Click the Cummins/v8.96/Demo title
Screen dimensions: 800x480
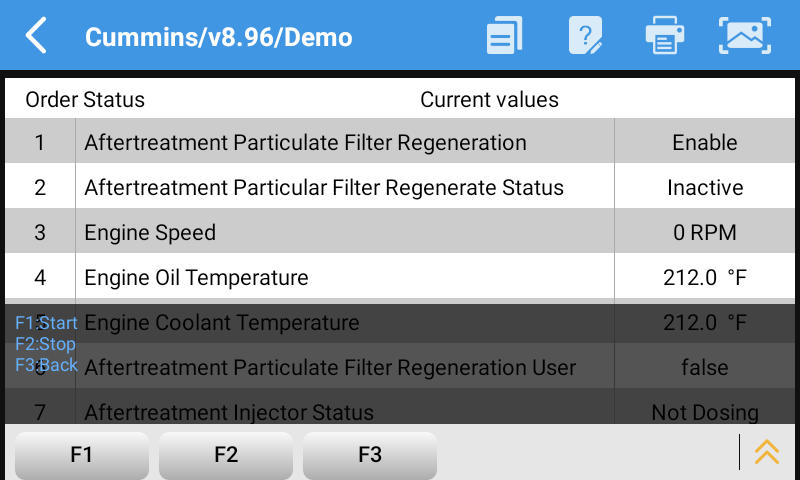[218, 37]
